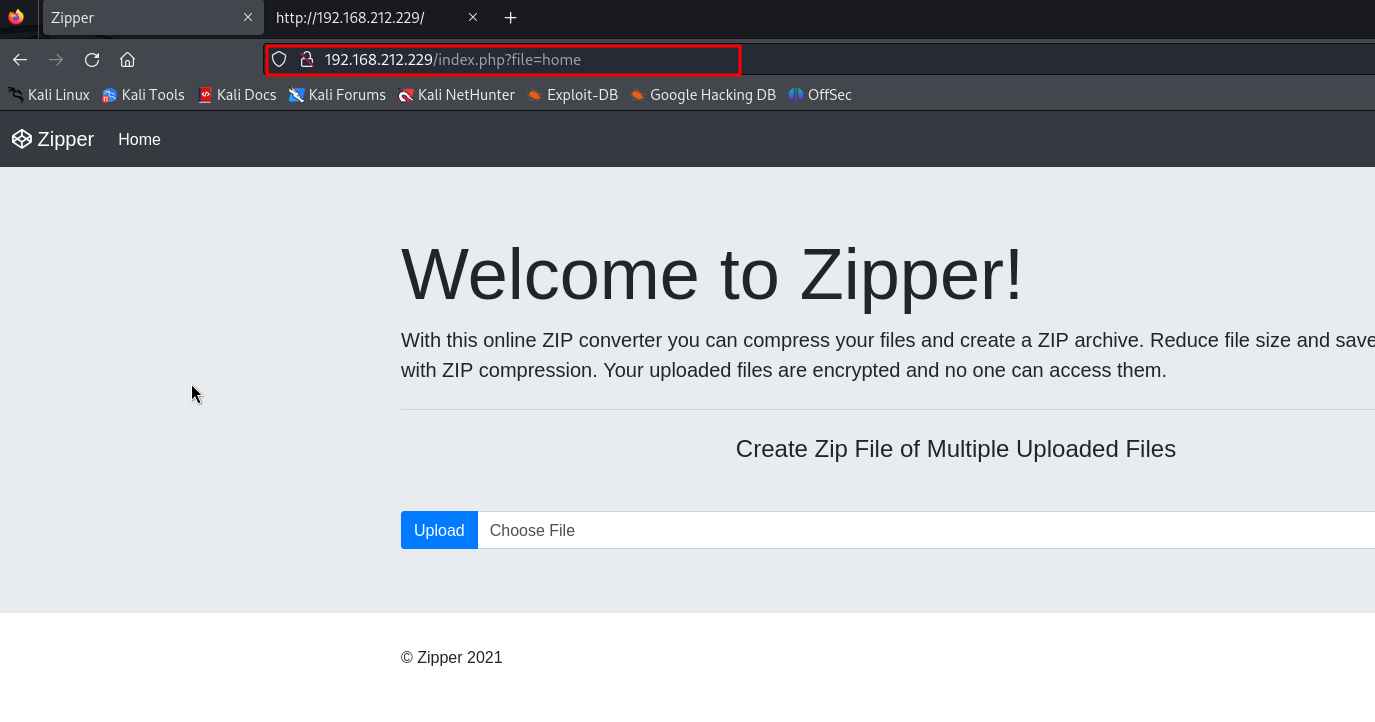The width and height of the screenshot is (1375, 722).
Task: Close the Zipper tab
Action: pyautogui.click(x=248, y=18)
